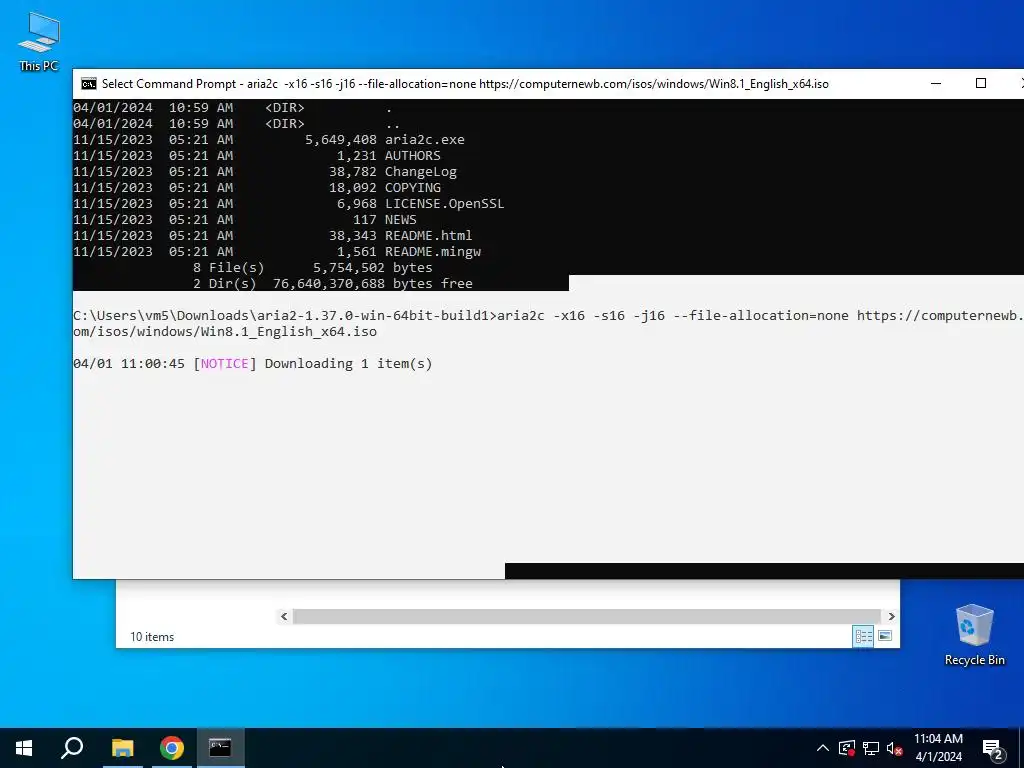Open File Explorer from the taskbar
Viewport: 1024px width, 768px height.
tap(122, 748)
